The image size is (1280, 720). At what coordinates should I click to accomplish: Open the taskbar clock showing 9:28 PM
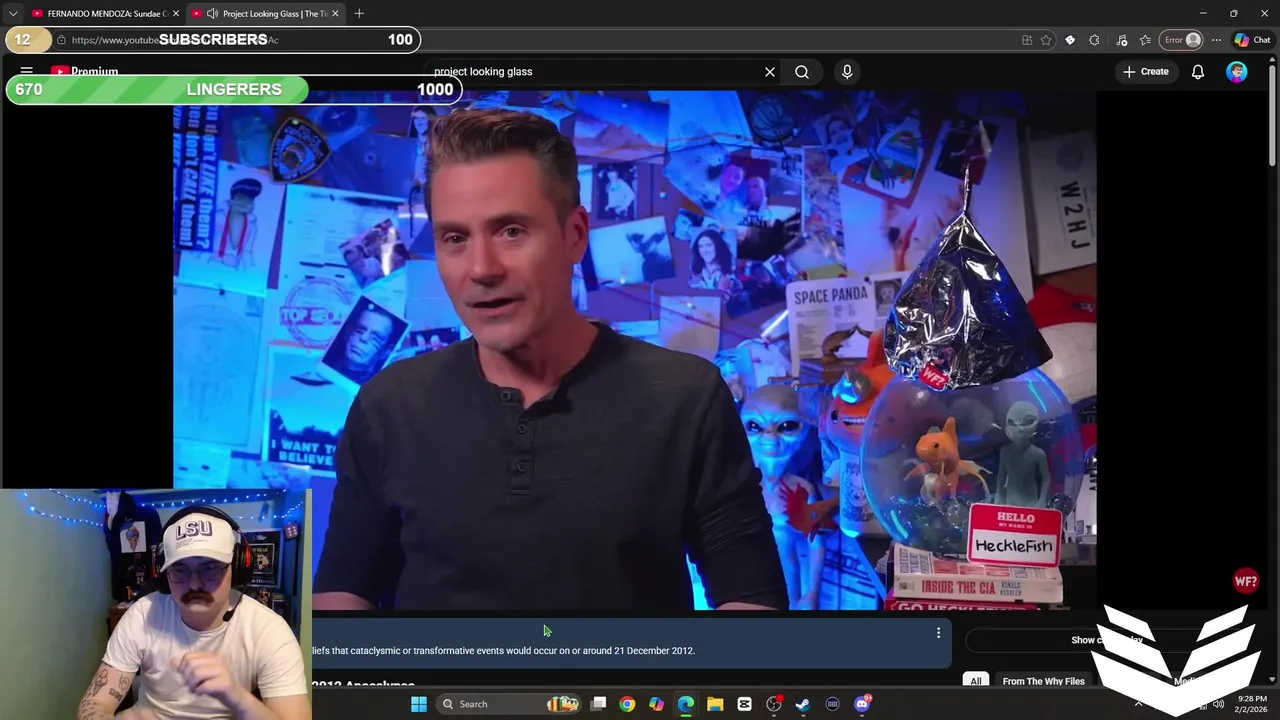point(1252,704)
